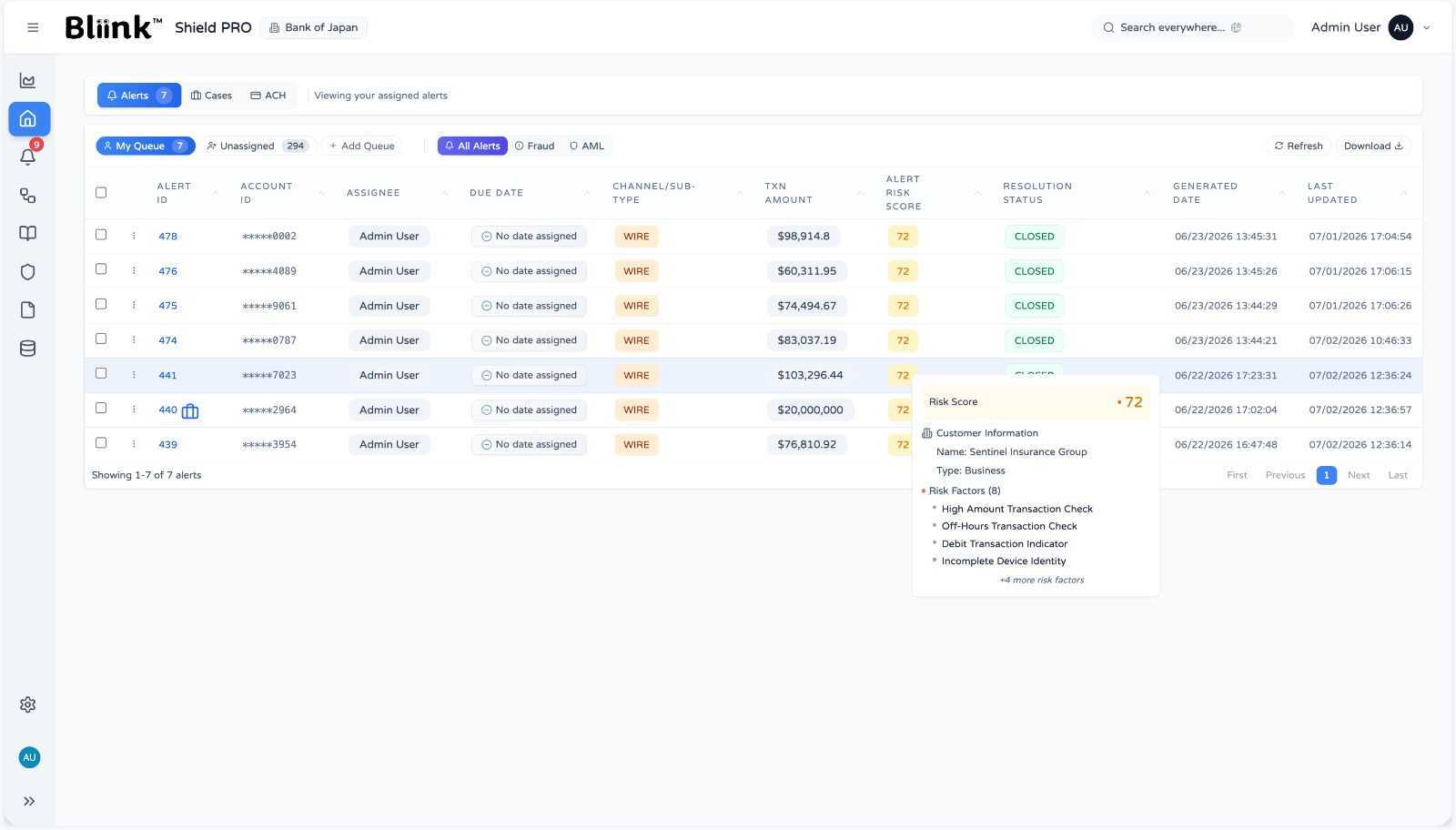Screen dimensions: 1456x830
Task: Open row actions menu for alert 475
Action: pos(134,305)
